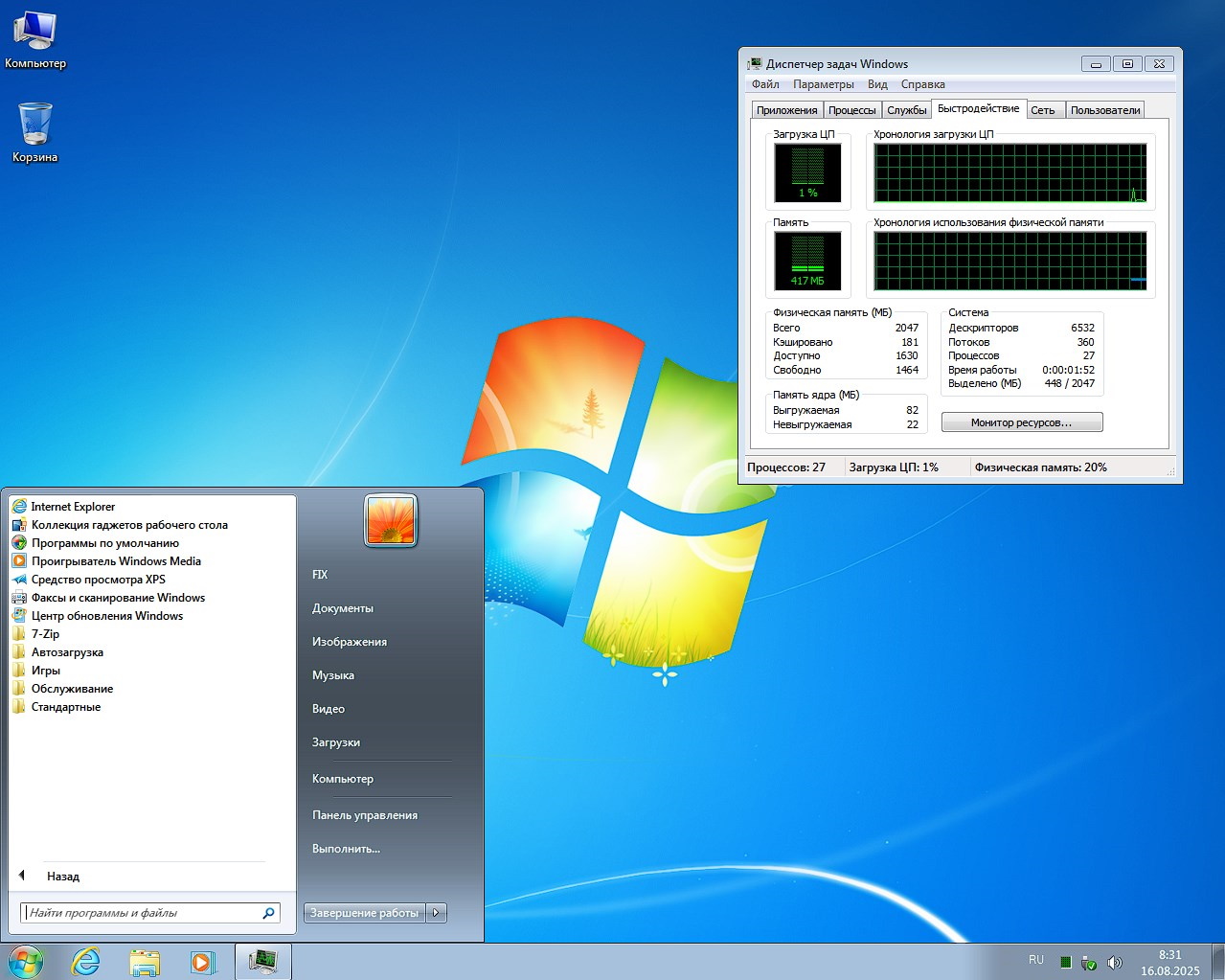
Task: Click the Task Manager taskbar icon
Action: [x=262, y=961]
